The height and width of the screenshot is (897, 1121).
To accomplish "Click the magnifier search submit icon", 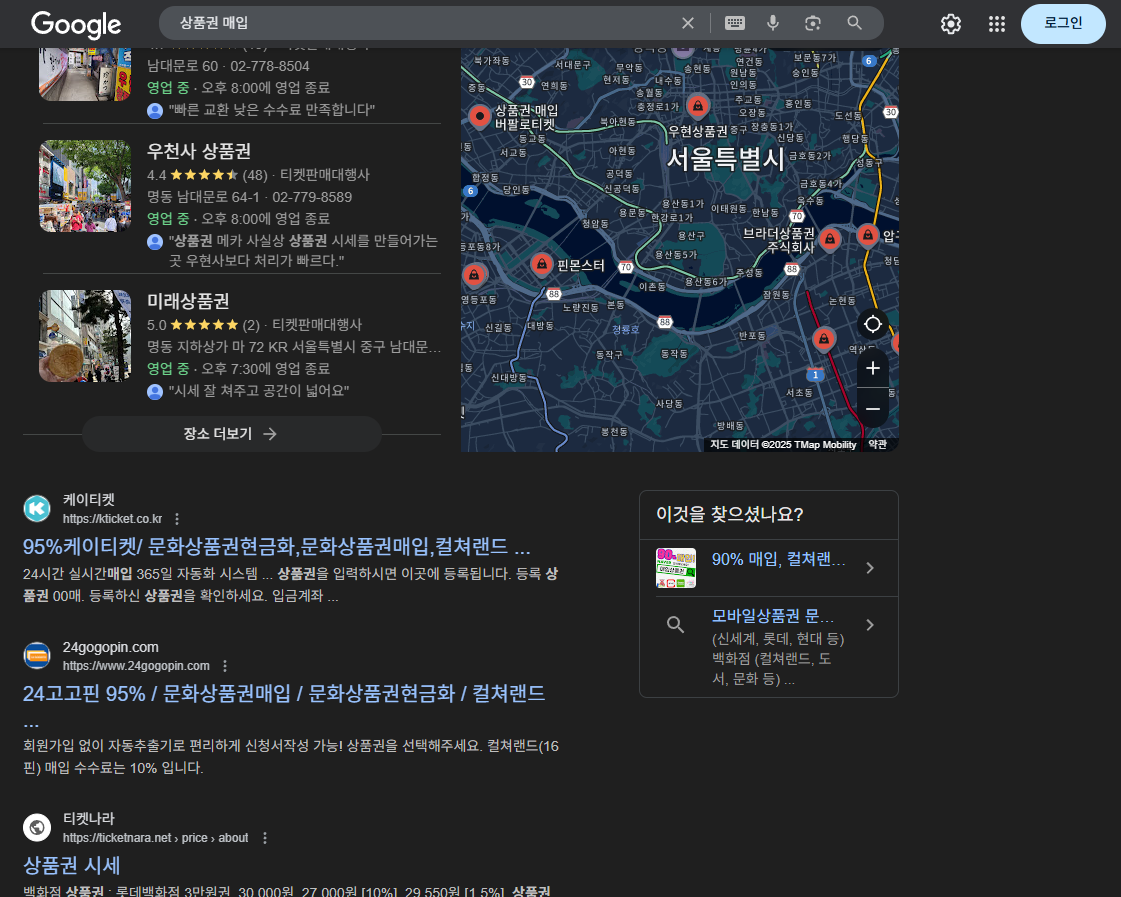I will [x=854, y=23].
